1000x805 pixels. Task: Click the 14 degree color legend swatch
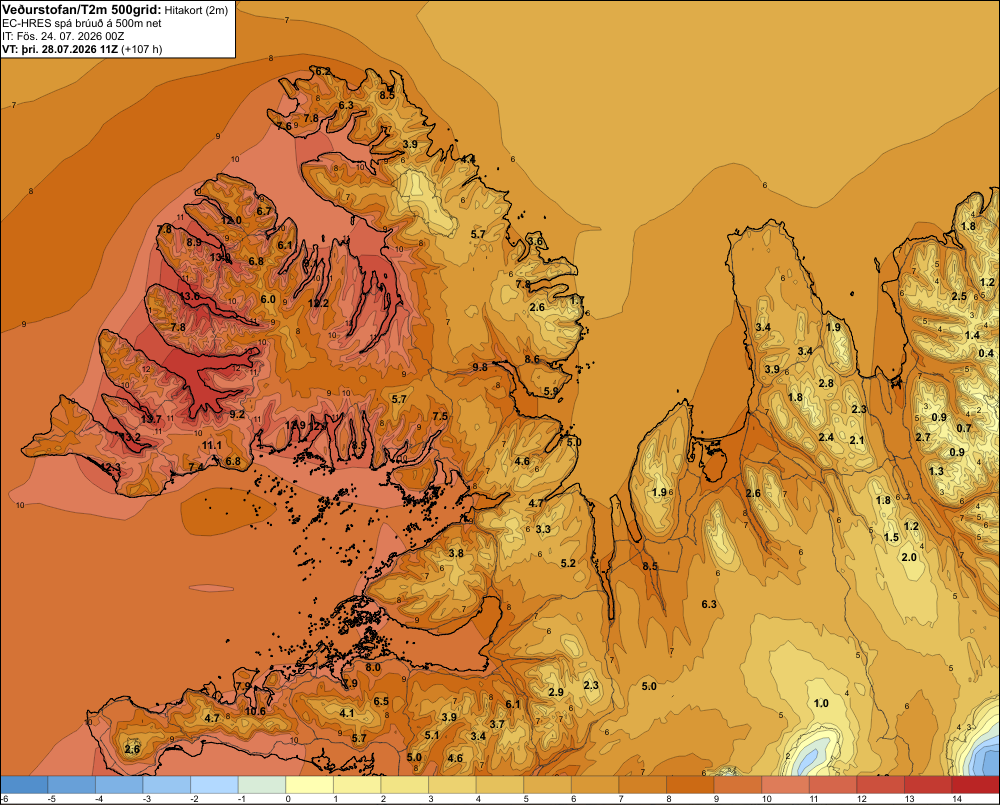(975, 784)
